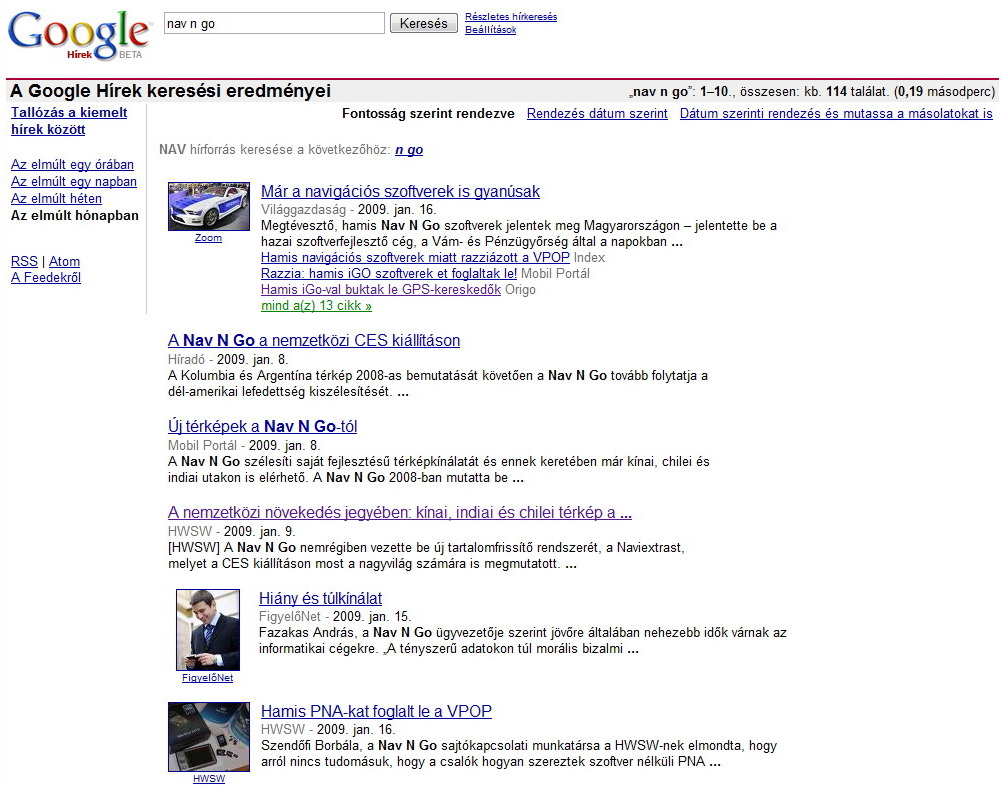This screenshot has width=1002, height=788.
Task: Filter results to 'Az elmúlt egy napban'
Action: pos(73,182)
